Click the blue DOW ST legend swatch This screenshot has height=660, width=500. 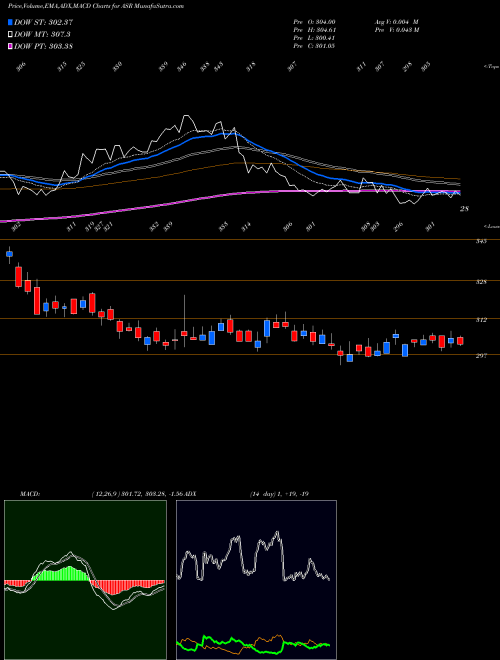tap(11, 22)
